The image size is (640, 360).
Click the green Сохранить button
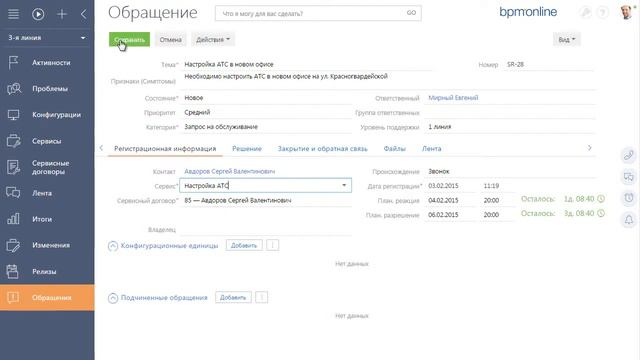[x=129, y=40]
